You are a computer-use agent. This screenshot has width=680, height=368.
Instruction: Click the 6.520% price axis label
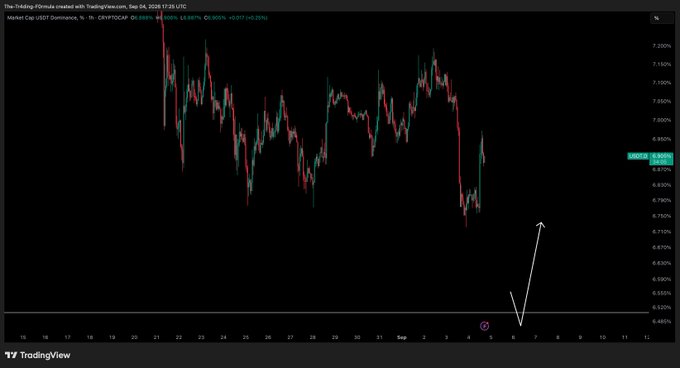tap(662, 307)
